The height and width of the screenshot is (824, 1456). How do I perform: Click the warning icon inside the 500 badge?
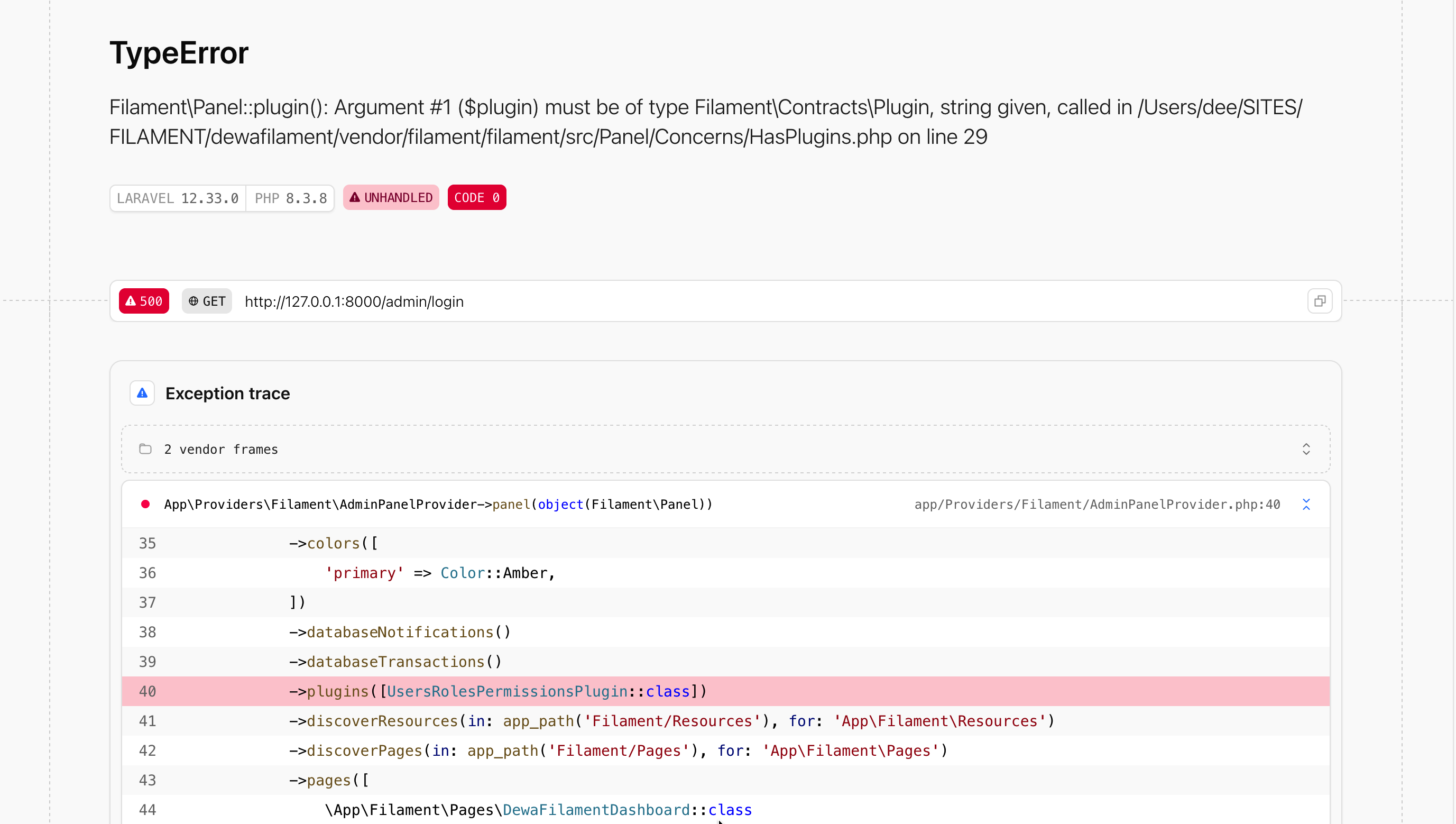pyautogui.click(x=131, y=300)
